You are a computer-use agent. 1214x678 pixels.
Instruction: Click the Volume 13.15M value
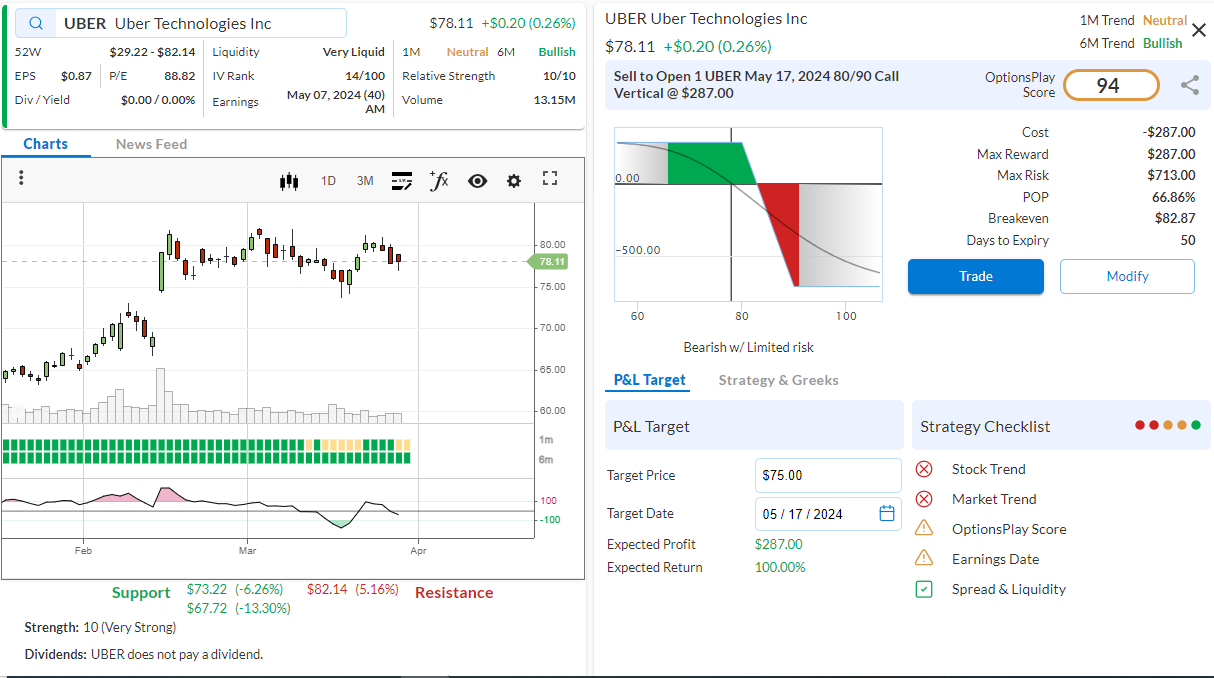click(555, 100)
